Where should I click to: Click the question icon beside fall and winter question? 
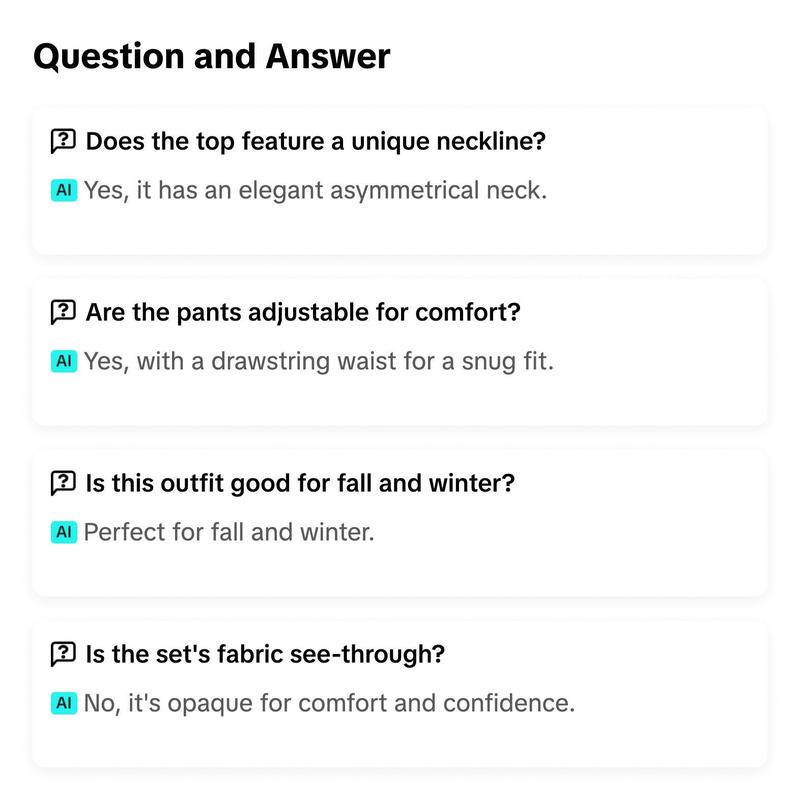(63, 483)
